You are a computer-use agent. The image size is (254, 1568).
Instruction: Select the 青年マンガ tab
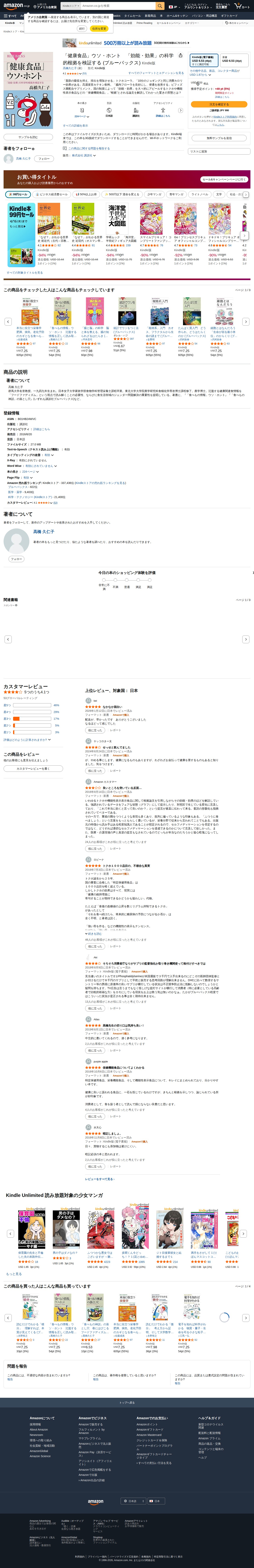pos(176,194)
